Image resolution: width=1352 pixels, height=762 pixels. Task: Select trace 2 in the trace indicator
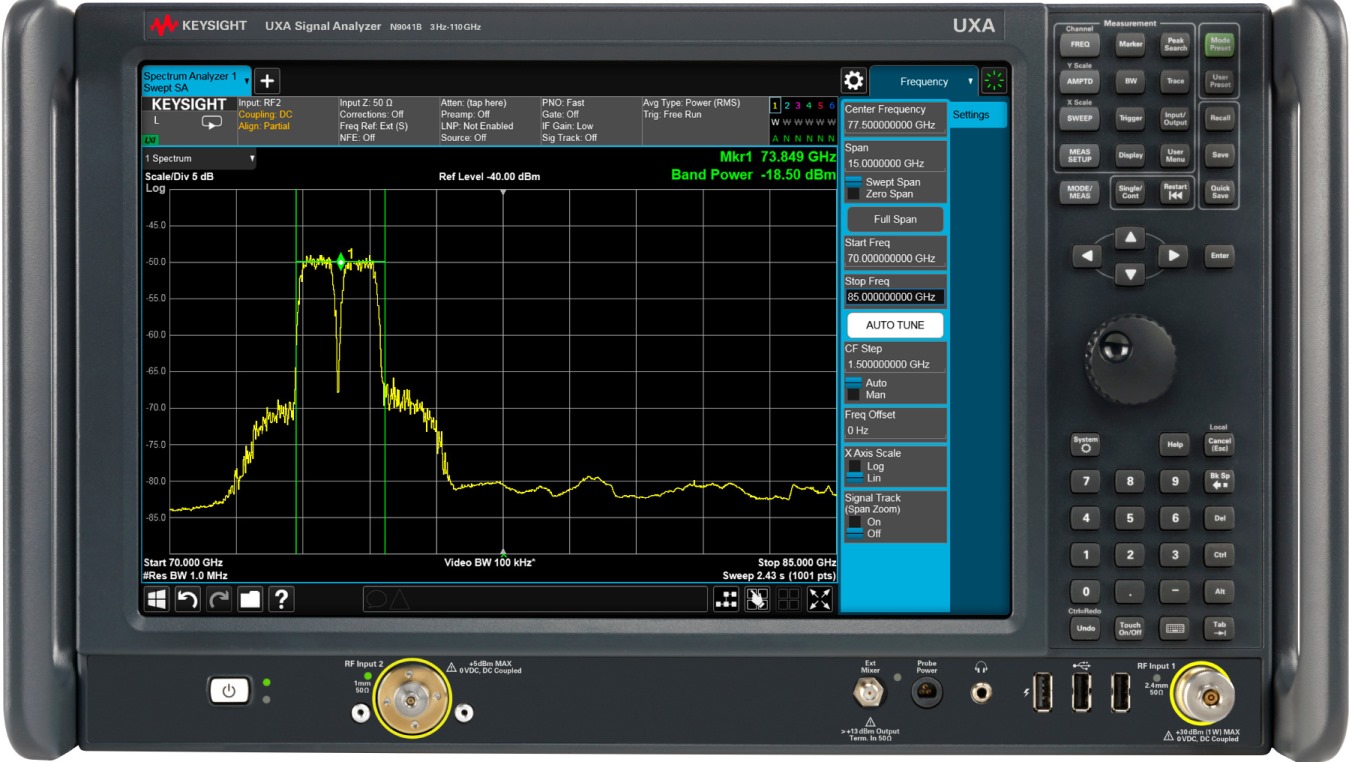point(786,106)
